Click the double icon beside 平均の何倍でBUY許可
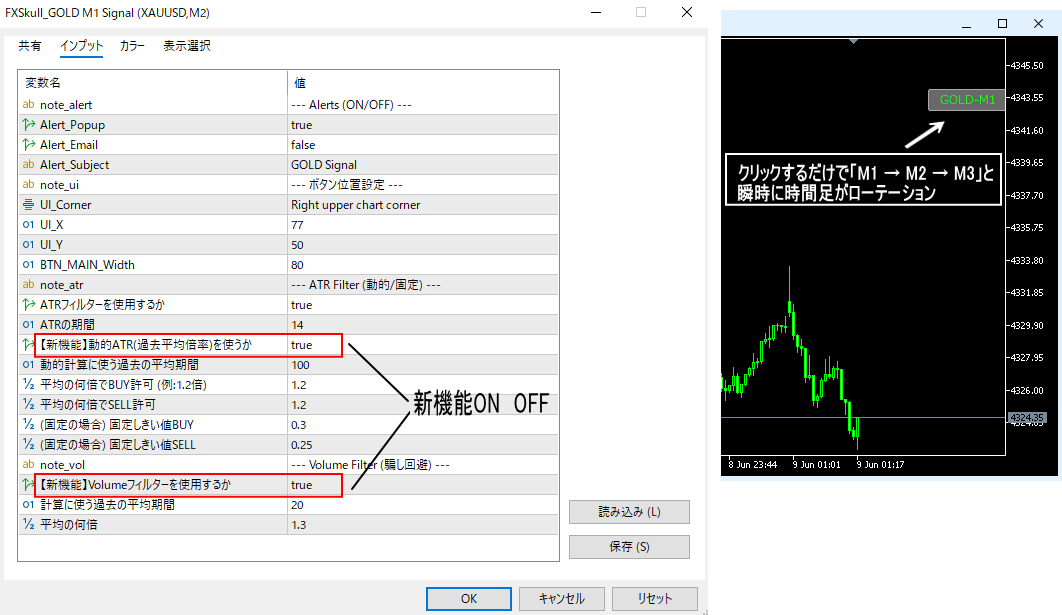This screenshot has height=615, width=1062. 28,384
